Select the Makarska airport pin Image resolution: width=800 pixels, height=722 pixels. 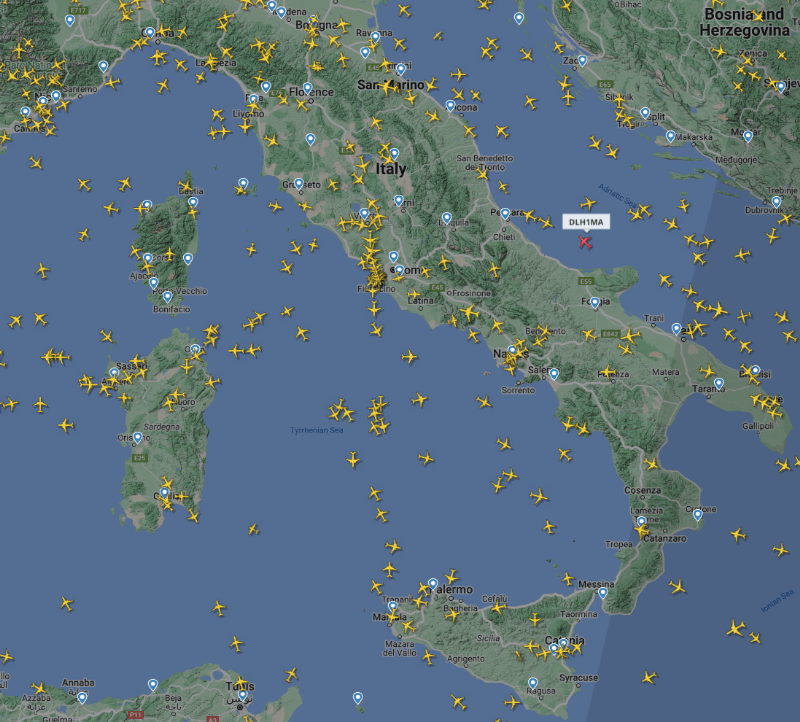pos(670,136)
